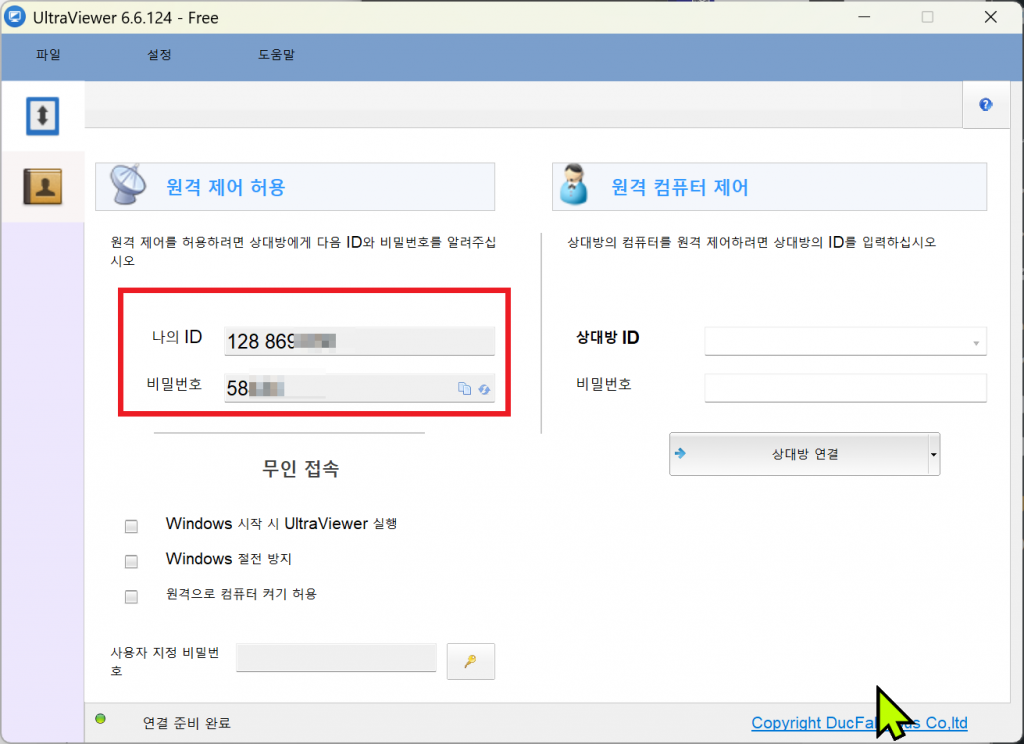The width and height of the screenshot is (1024, 744).
Task: Click the UltraViewer app icon in title bar
Action: click(14, 17)
